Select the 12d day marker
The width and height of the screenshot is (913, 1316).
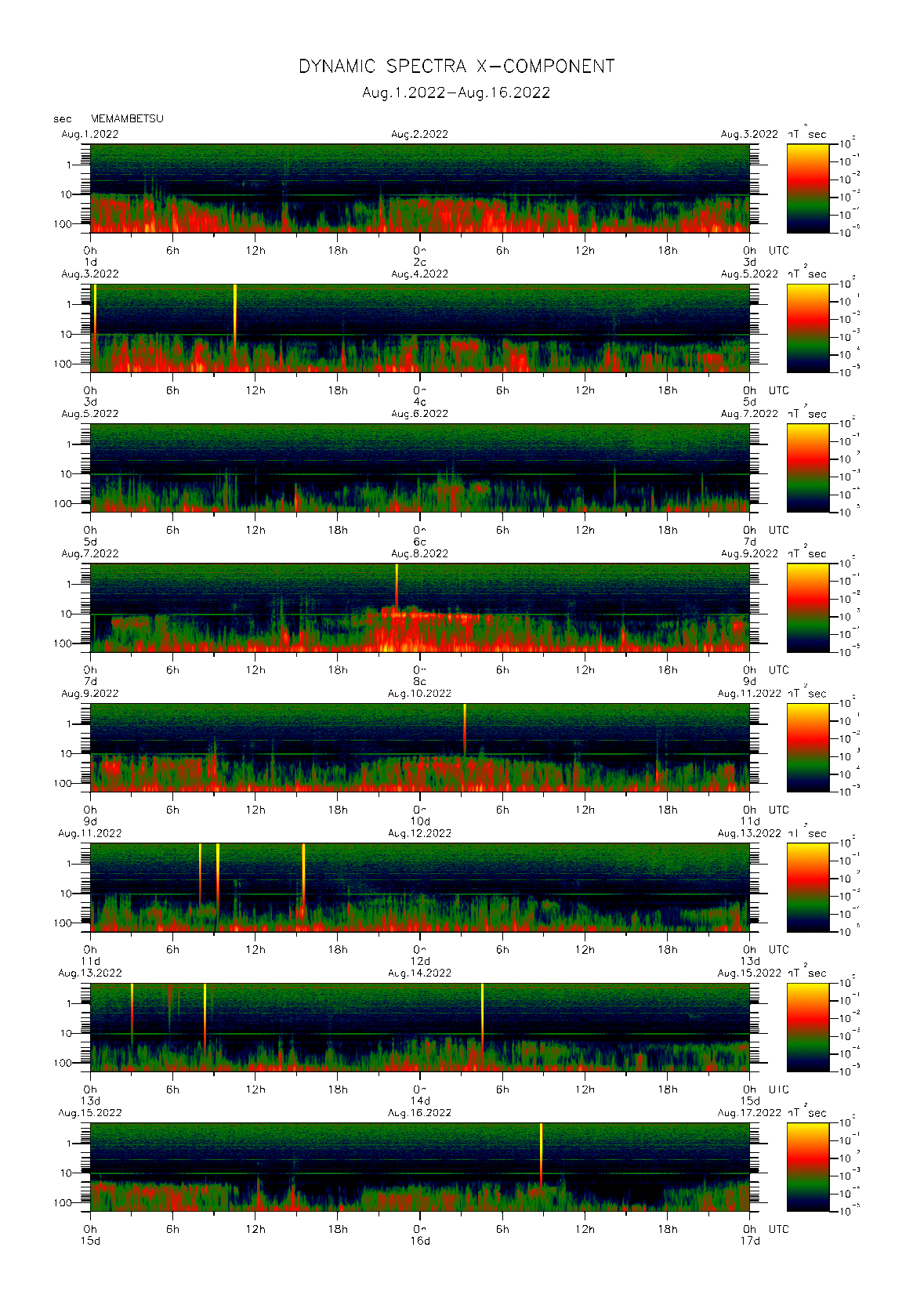(420, 961)
